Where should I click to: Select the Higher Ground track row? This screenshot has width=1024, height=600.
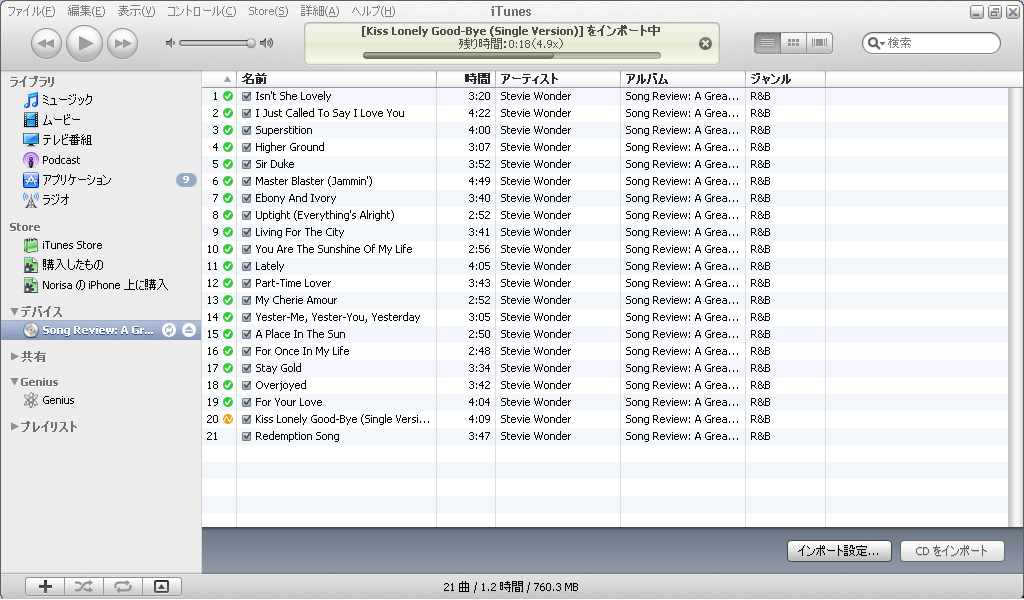pyautogui.click(x=605, y=147)
